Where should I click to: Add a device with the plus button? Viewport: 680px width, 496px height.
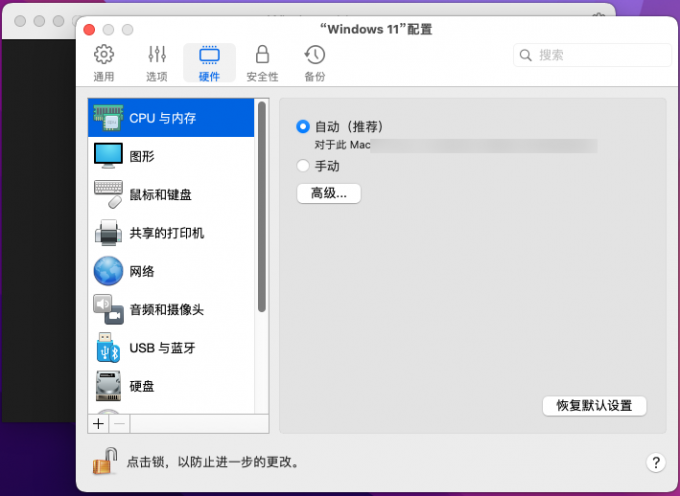click(x=98, y=424)
